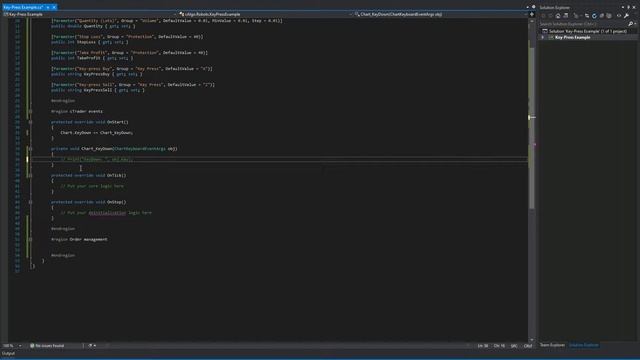Close the Key-Press Example.cs tab
The image size is (640, 360).
coord(54,7)
